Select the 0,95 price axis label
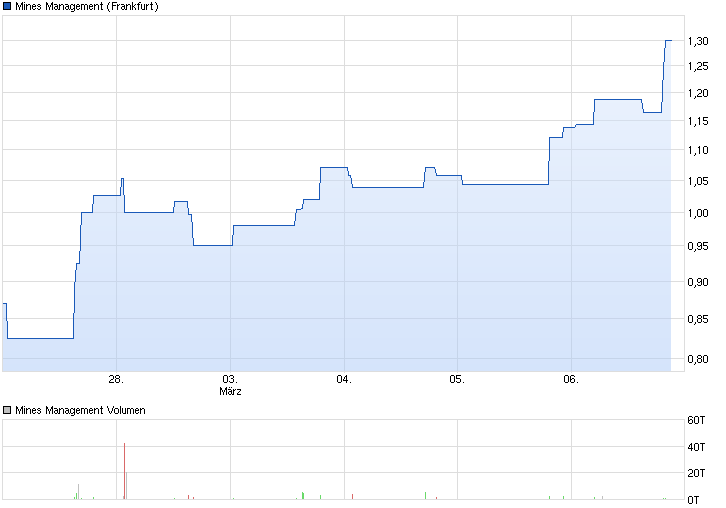This screenshot has height=508, width=726. pyautogui.click(x=698, y=246)
